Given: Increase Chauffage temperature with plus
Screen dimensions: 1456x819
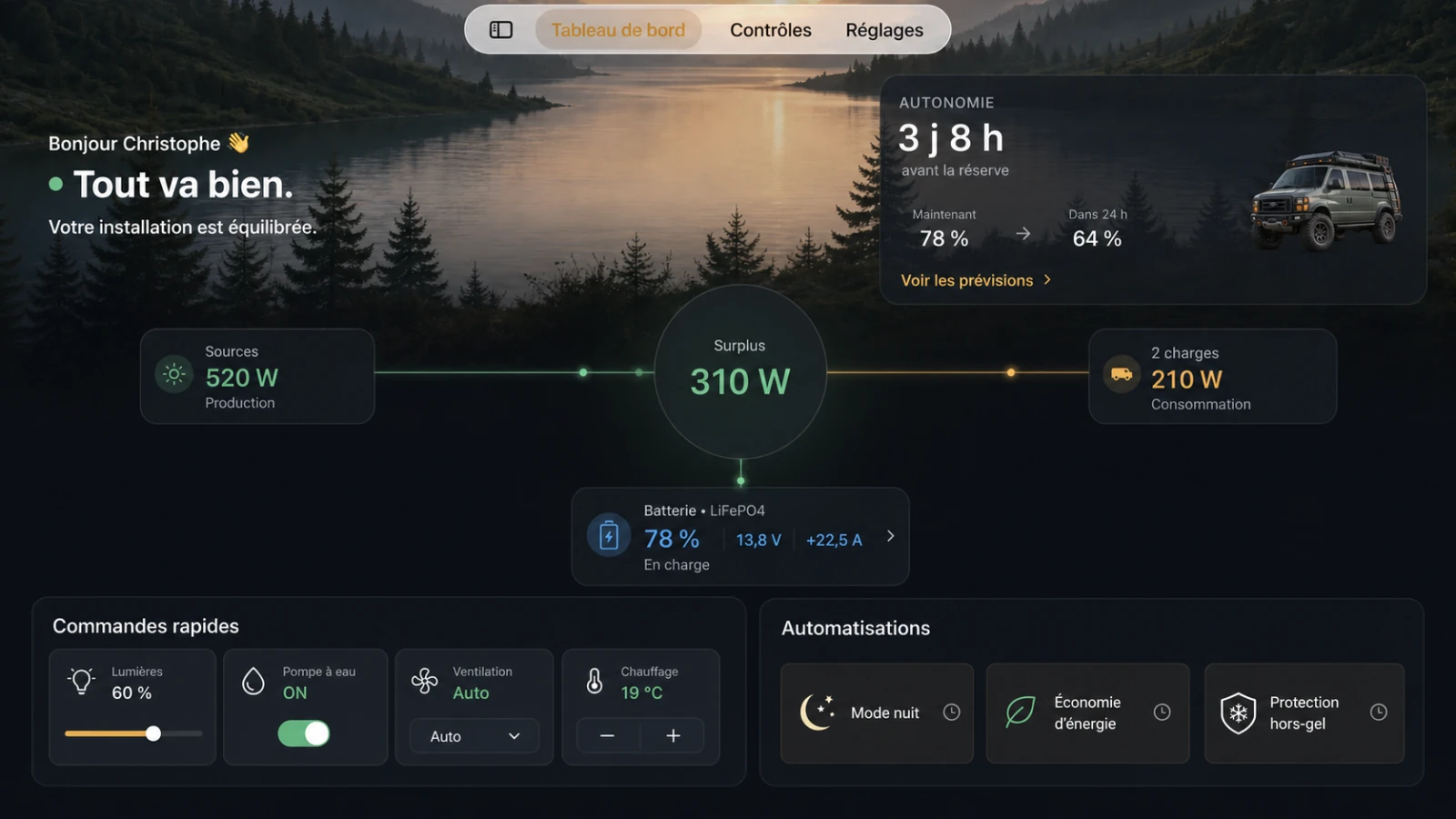Looking at the screenshot, I should pos(673,735).
